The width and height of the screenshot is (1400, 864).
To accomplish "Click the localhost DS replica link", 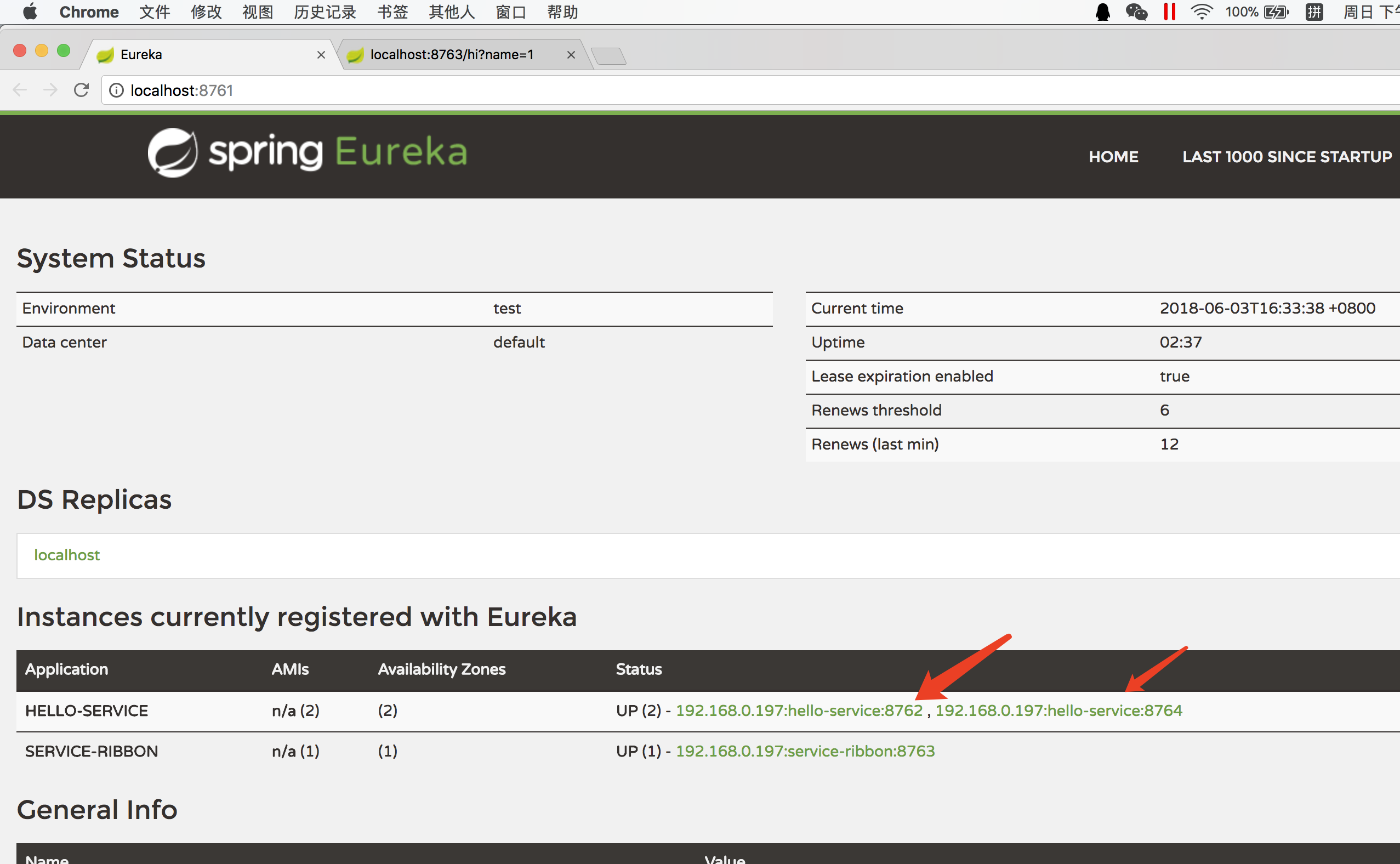I will point(67,555).
